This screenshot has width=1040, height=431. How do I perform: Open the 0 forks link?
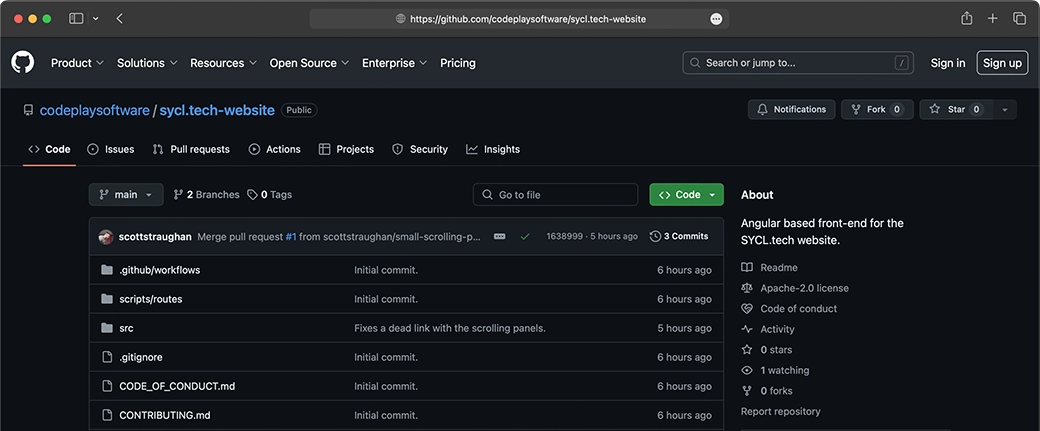[x=767, y=391]
